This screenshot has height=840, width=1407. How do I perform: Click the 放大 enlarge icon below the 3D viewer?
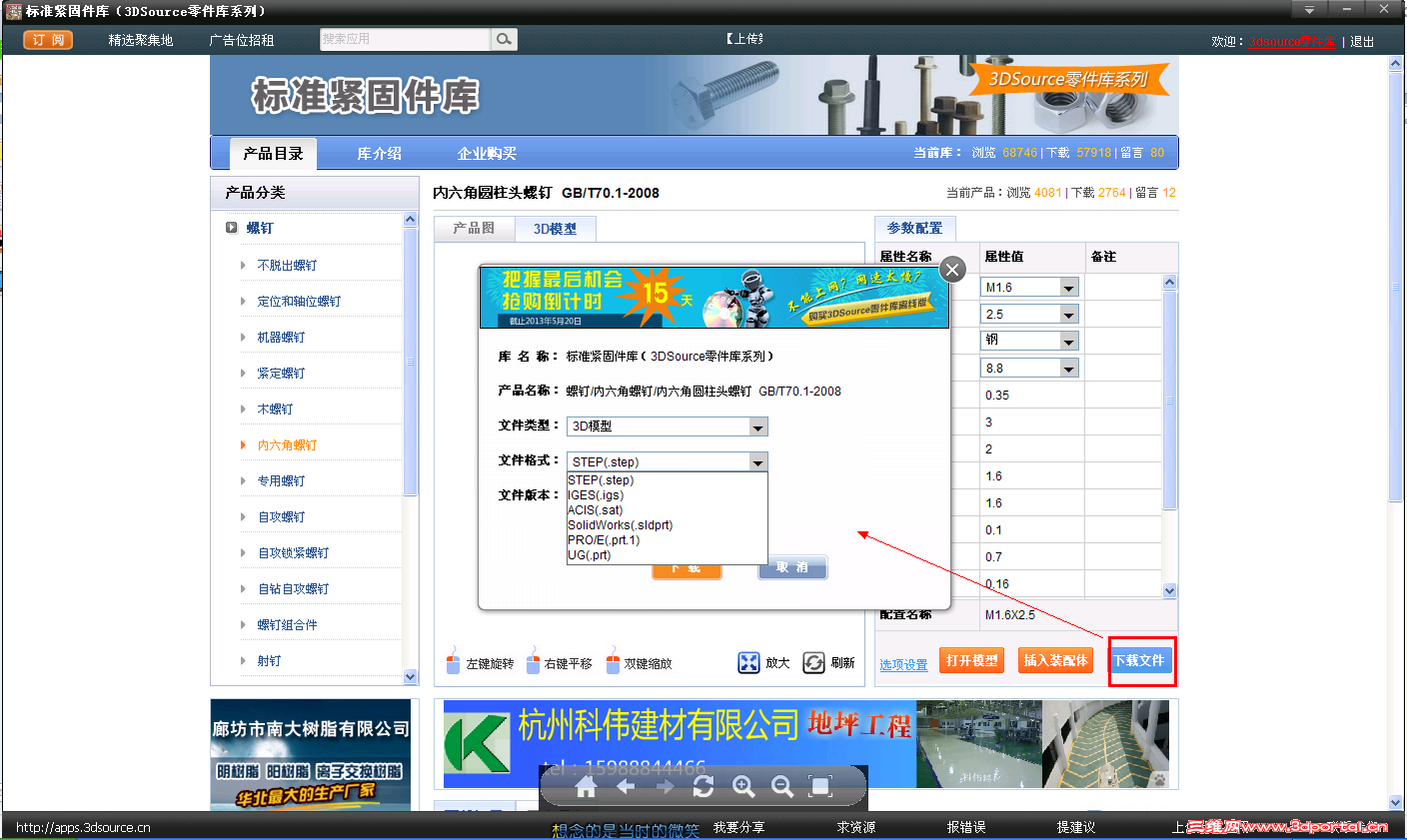748,662
